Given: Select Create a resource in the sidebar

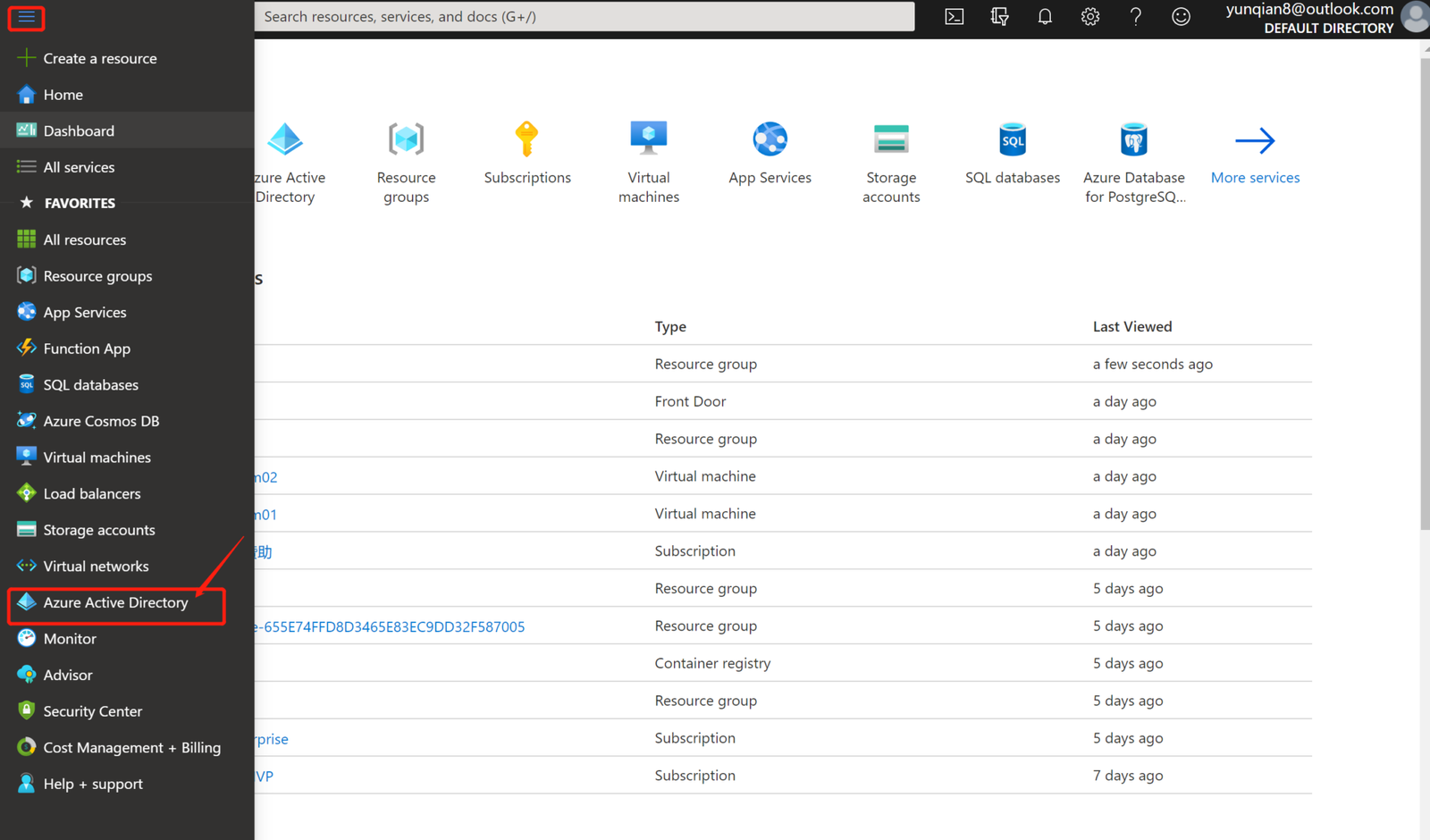Looking at the screenshot, I should pyautogui.click(x=127, y=58).
